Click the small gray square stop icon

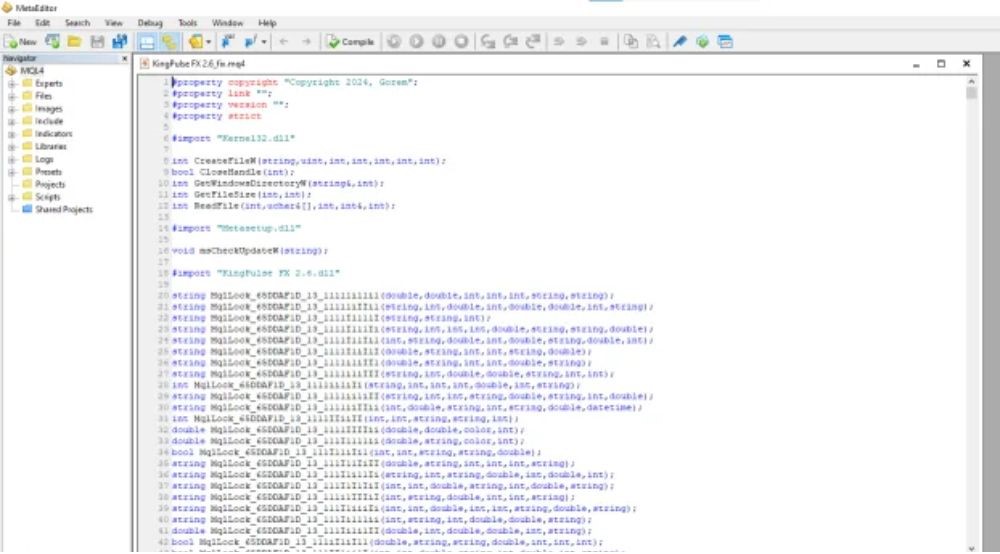pyautogui.click(x=604, y=41)
